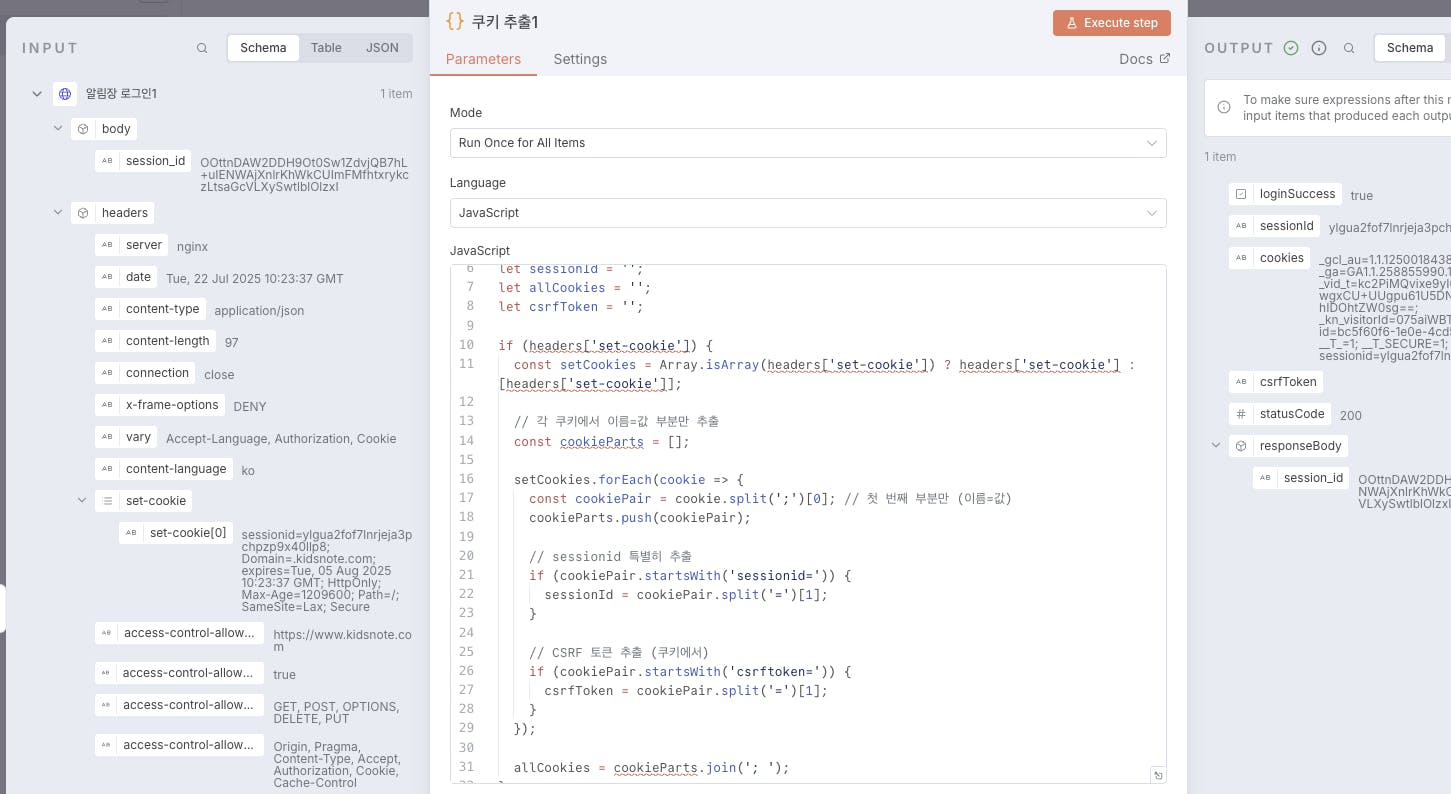The width and height of the screenshot is (1451, 794).
Task: Click the 200 status code value
Action: (1351, 415)
